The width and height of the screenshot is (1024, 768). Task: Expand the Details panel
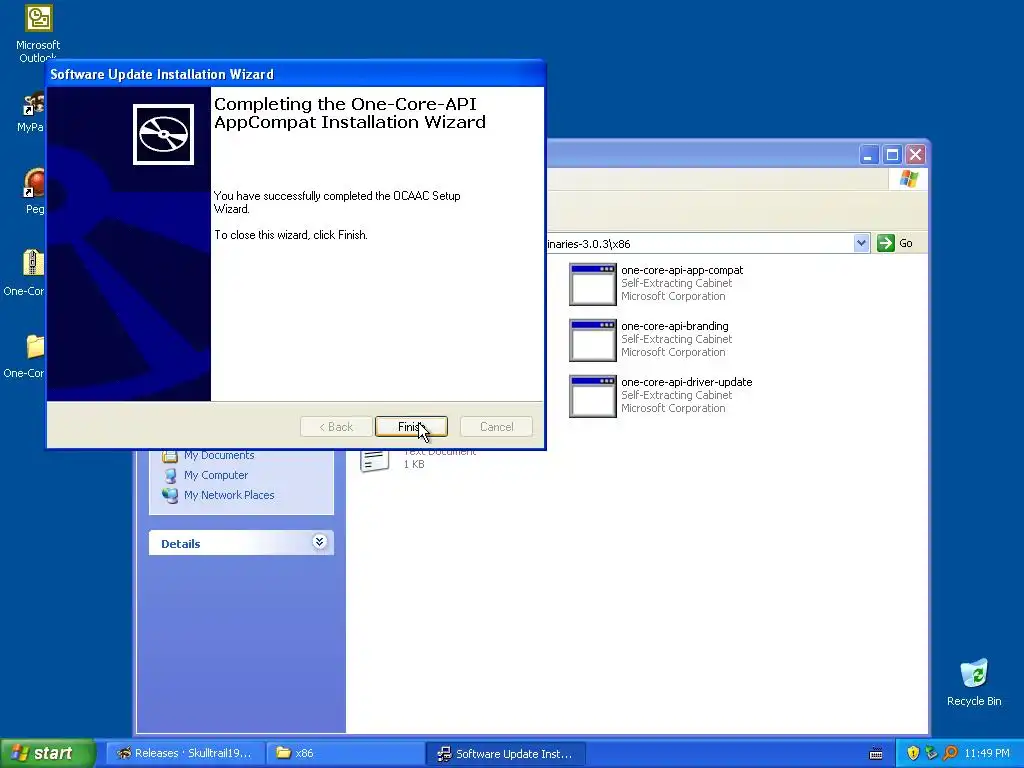point(319,541)
